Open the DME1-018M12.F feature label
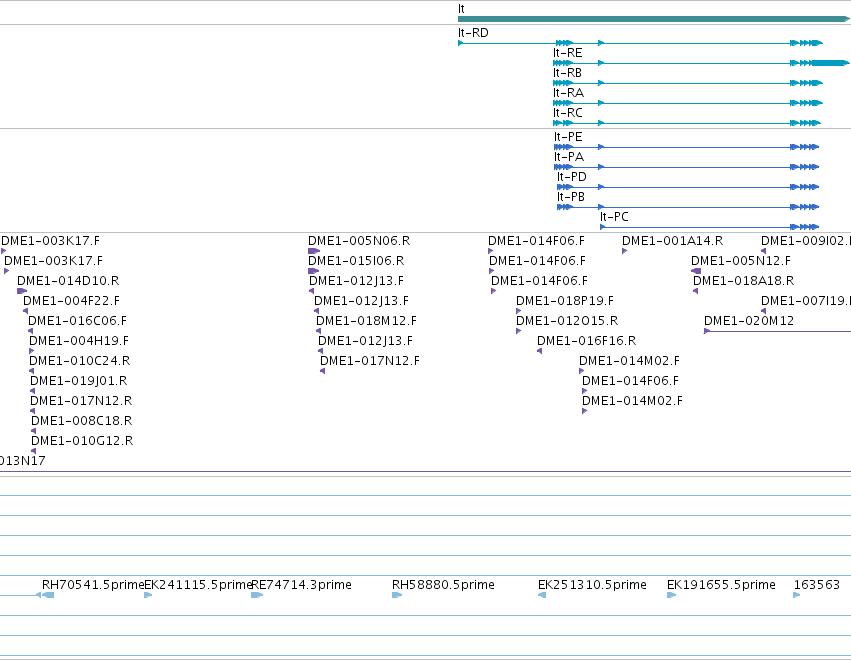Viewport: 851px width, 660px height. [x=366, y=321]
